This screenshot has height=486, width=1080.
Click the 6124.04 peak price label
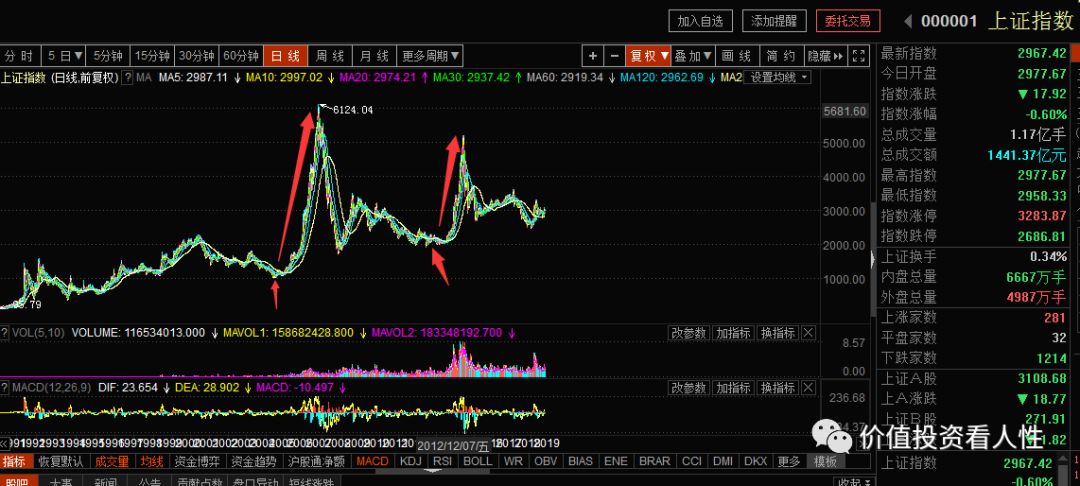point(353,109)
